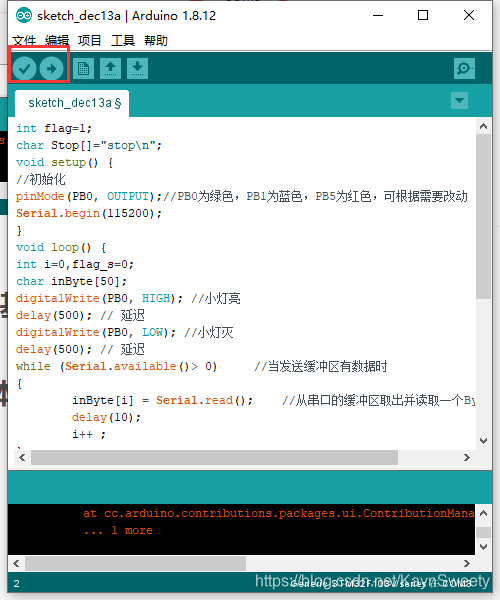Click the Verify (checkmark) button
The height and width of the screenshot is (600, 500).
24,68
